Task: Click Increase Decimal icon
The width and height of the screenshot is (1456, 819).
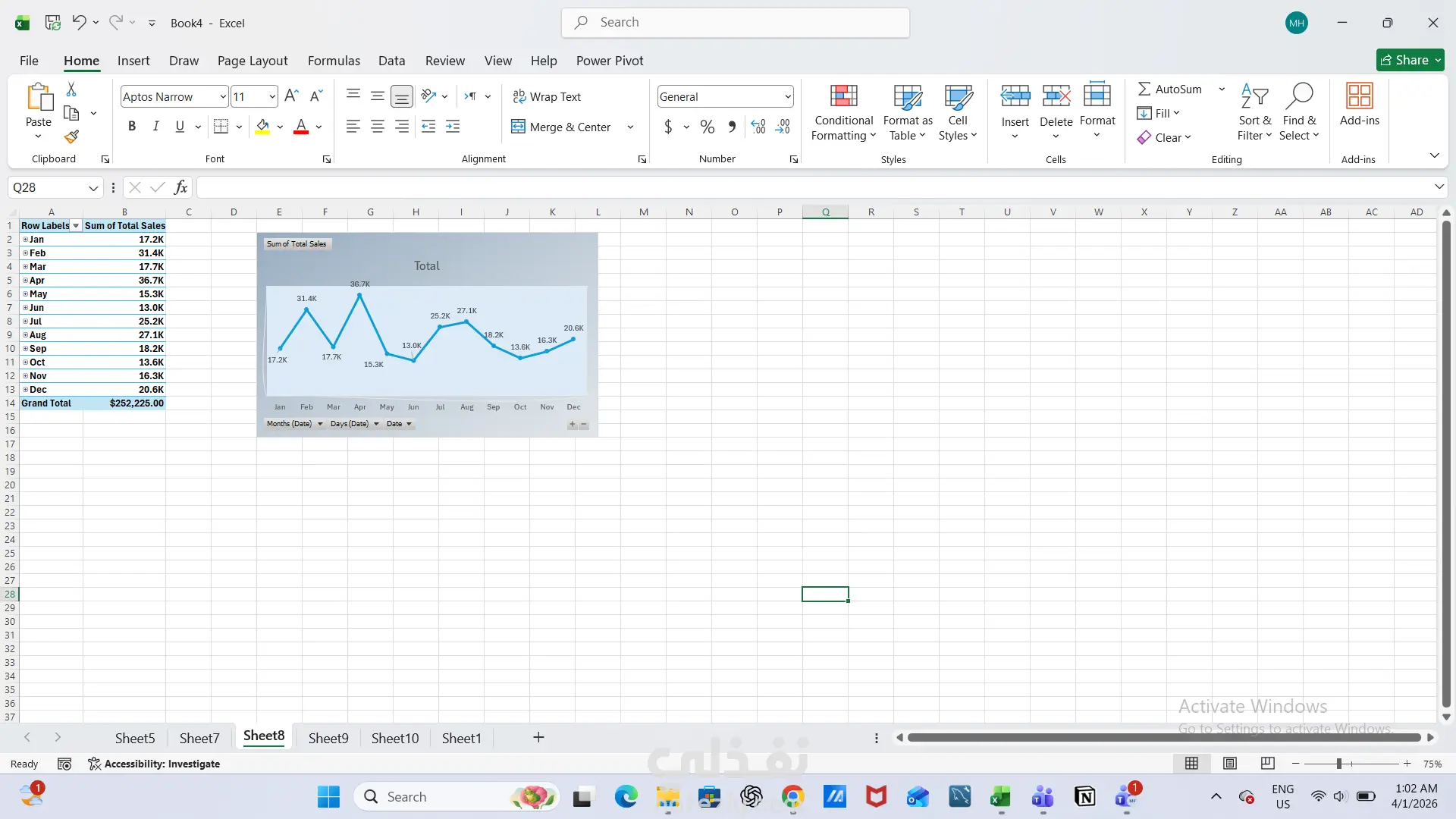Action: pyautogui.click(x=758, y=127)
